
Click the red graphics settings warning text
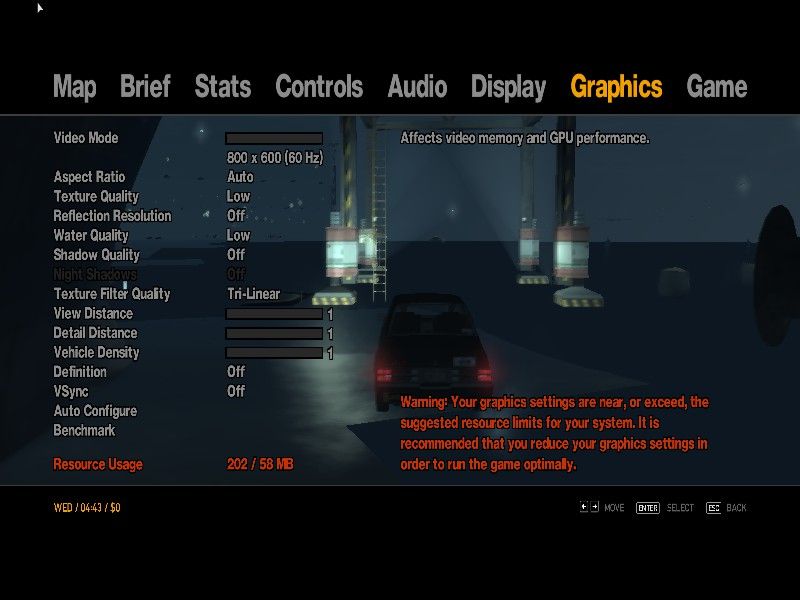(x=555, y=433)
